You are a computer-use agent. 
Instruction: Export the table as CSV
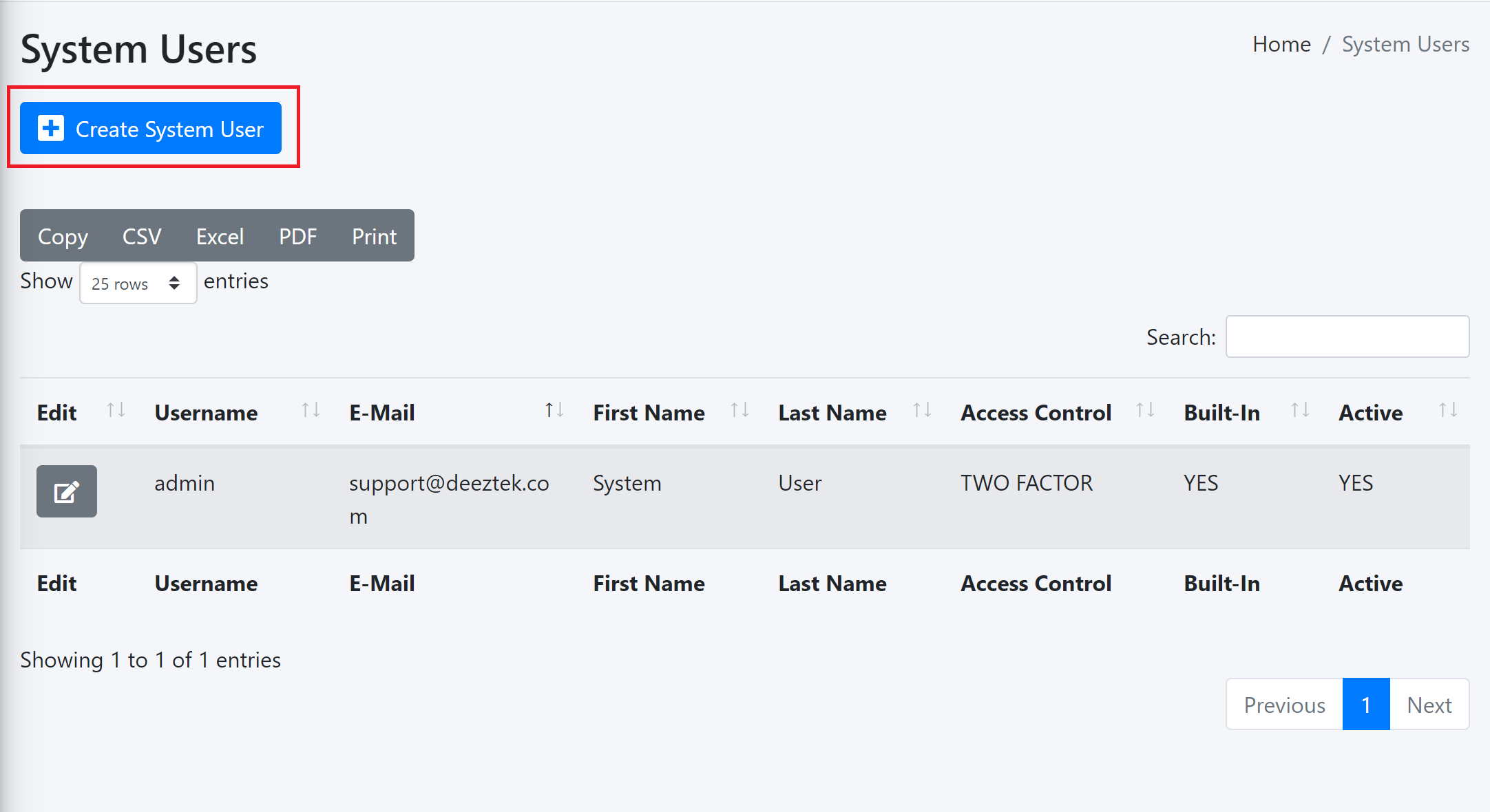(x=142, y=236)
